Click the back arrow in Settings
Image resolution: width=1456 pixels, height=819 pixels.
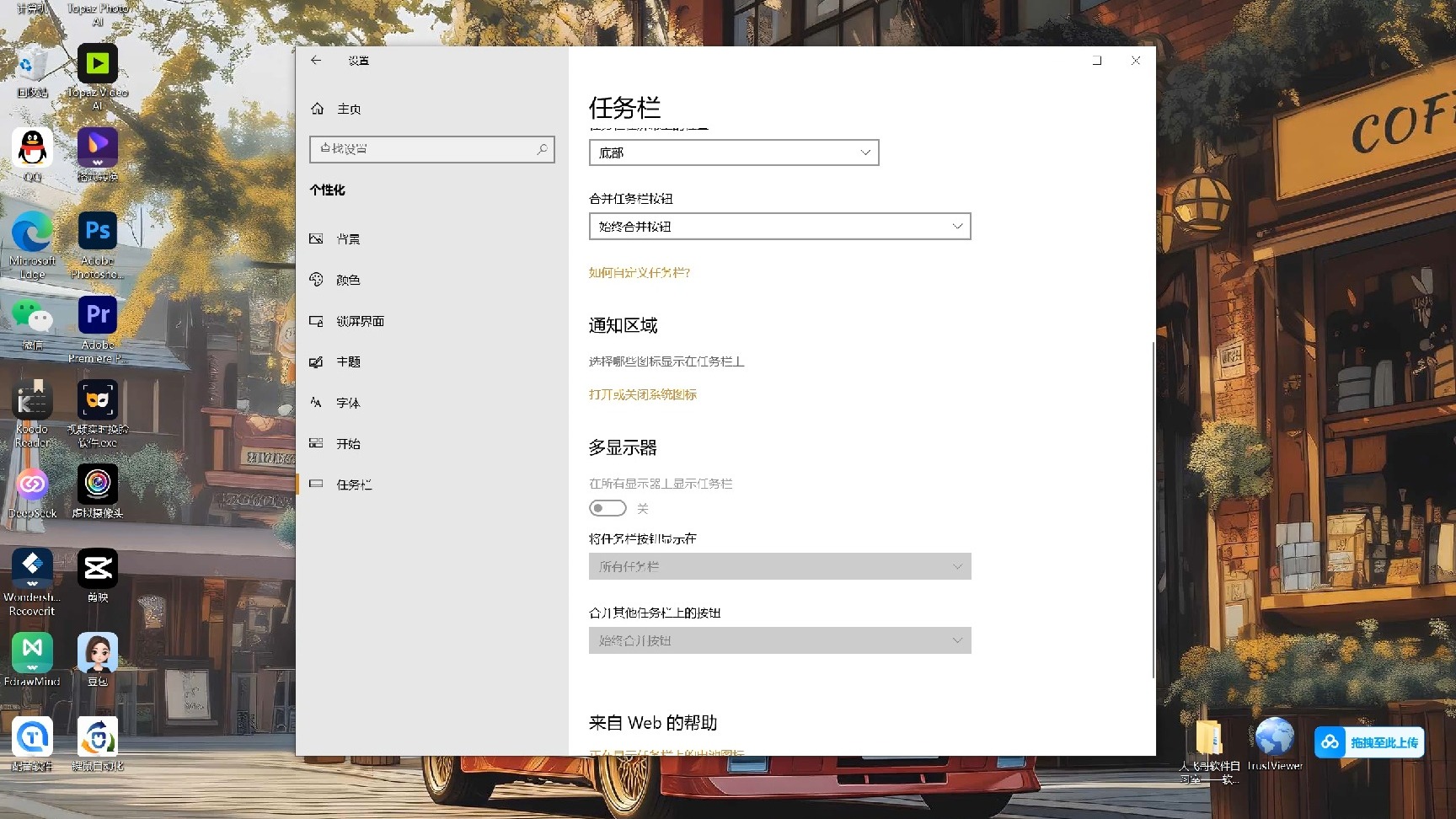pos(316,60)
